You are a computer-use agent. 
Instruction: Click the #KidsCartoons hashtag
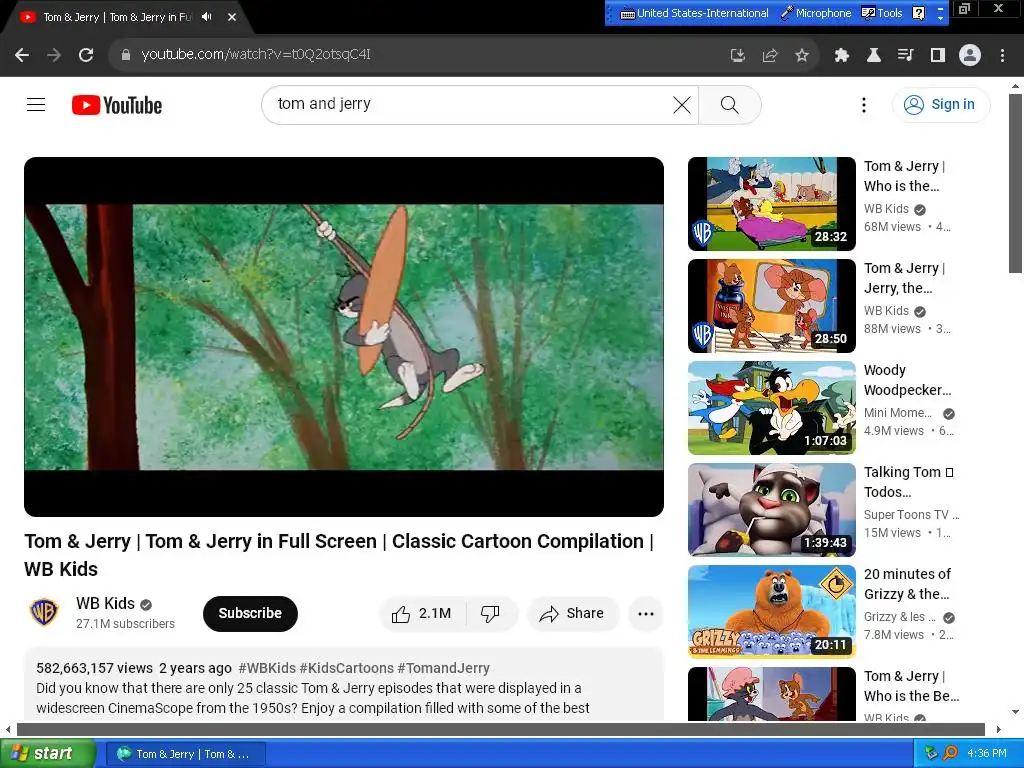coord(347,668)
